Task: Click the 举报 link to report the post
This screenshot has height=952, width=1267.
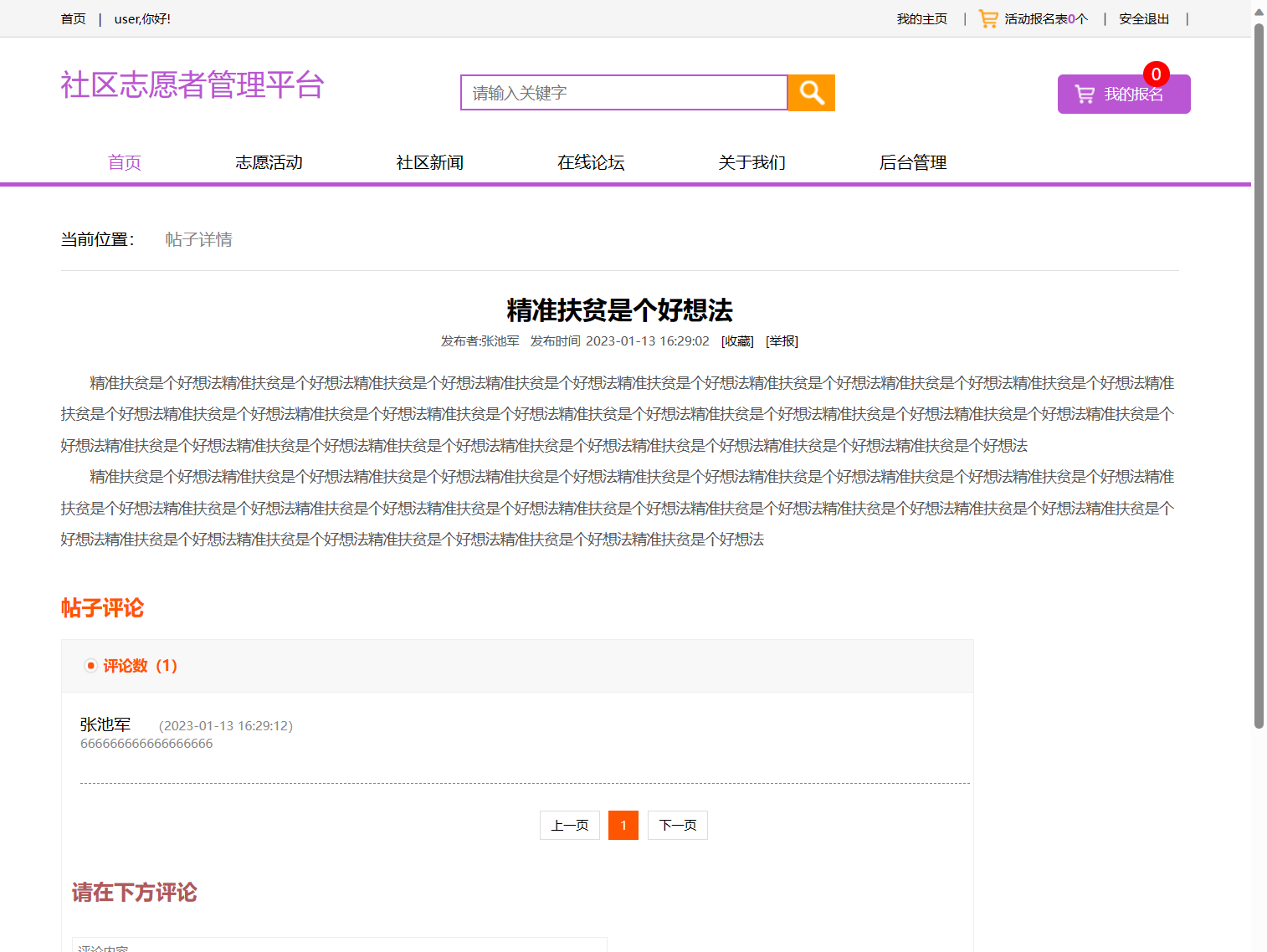Action: (x=781, y=341)
